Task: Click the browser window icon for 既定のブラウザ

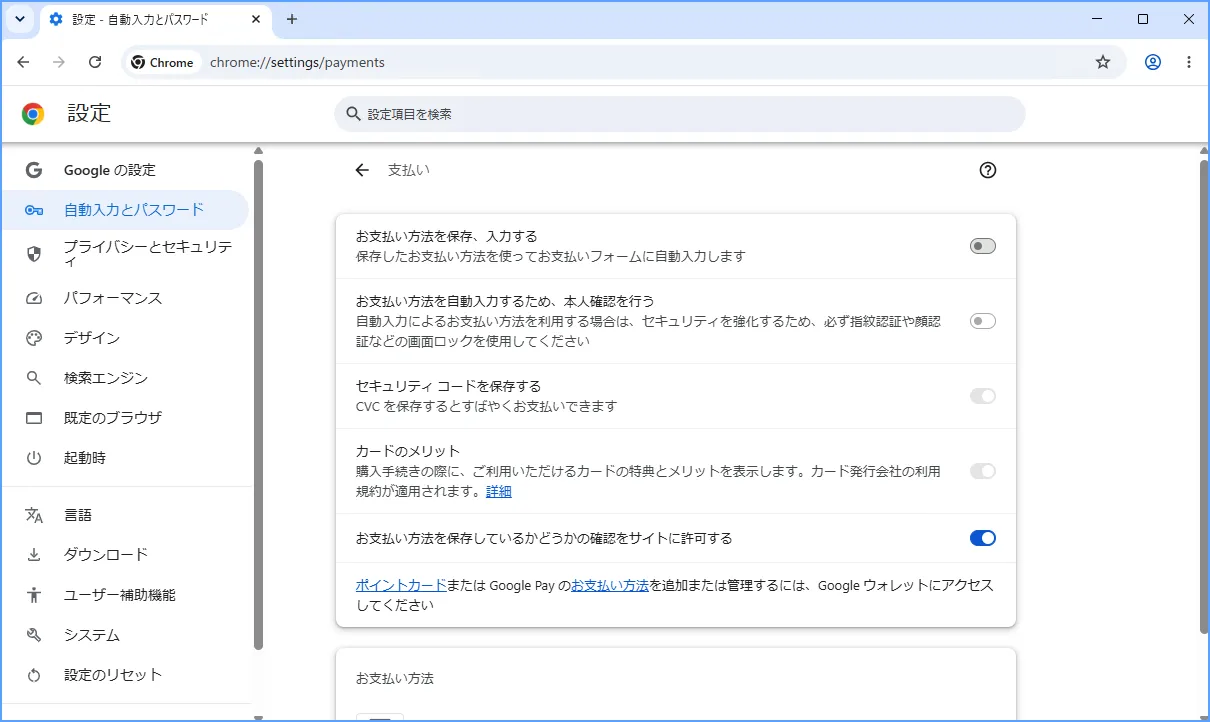Action: (34, 418)
